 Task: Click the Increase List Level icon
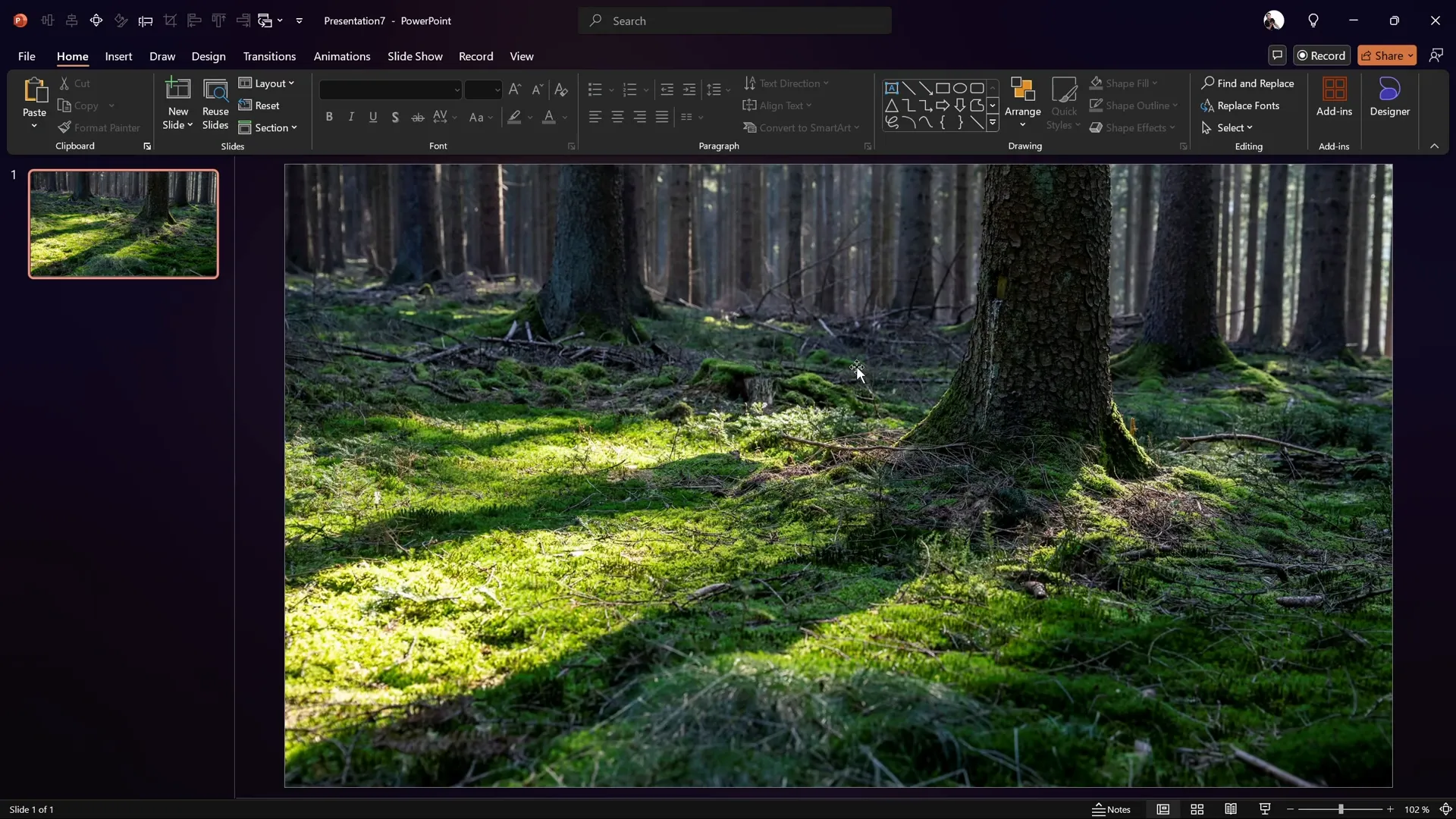click(689, 90)
